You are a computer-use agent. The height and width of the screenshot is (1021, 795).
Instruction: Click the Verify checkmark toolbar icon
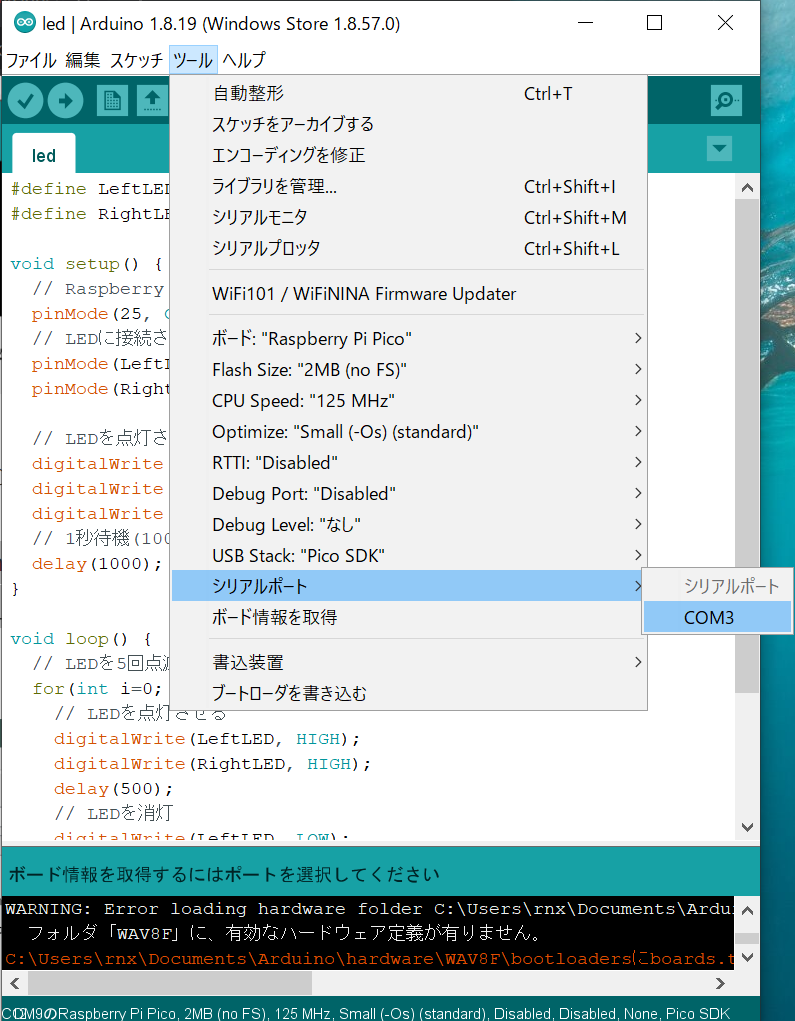25,101
